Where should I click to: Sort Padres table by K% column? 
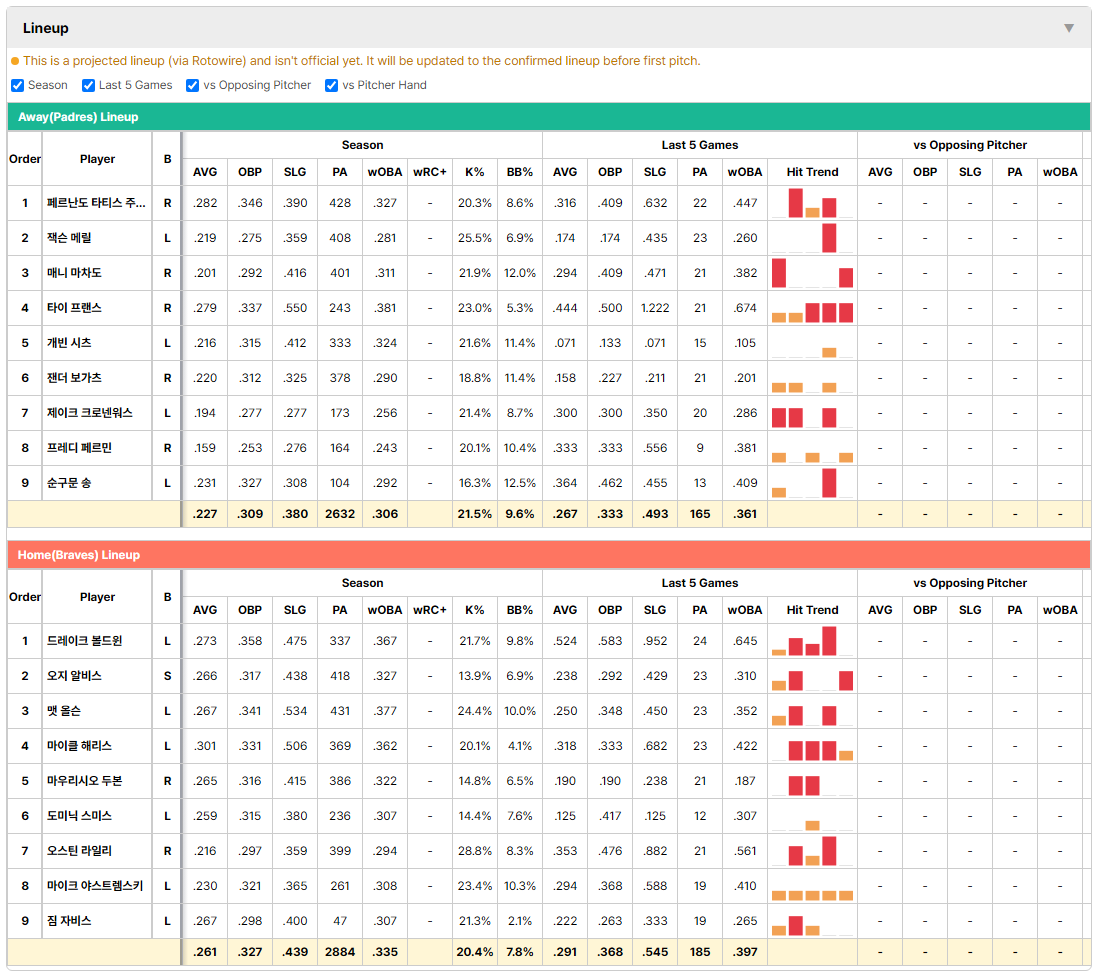pyautogui.click(x=475, y=172)
